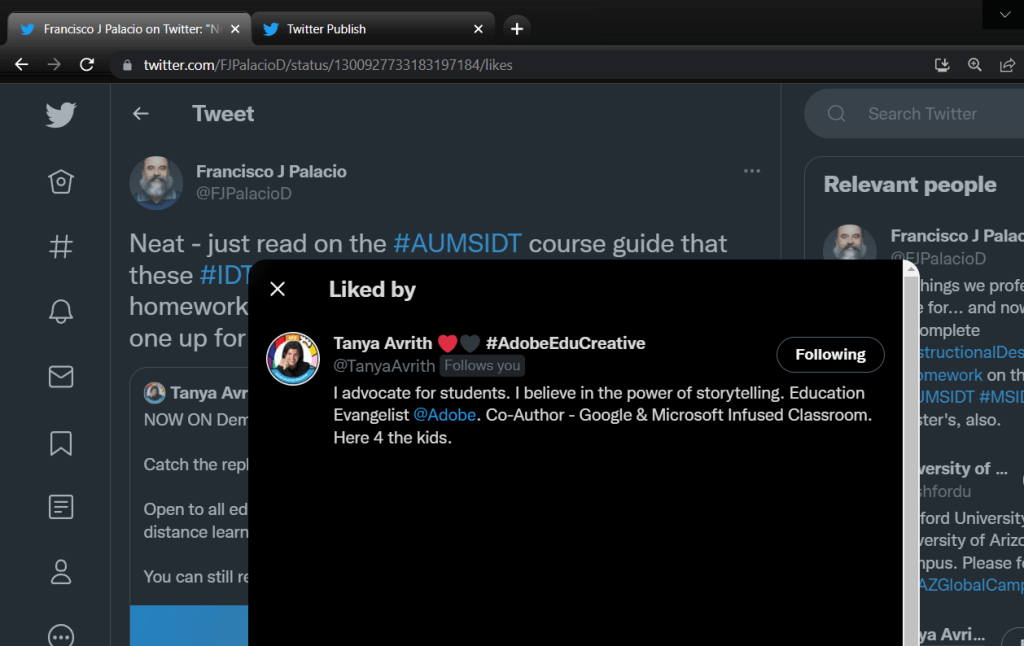Open the Explore hashtag icon
This screenshot has height=646, width=1024.
61,247
